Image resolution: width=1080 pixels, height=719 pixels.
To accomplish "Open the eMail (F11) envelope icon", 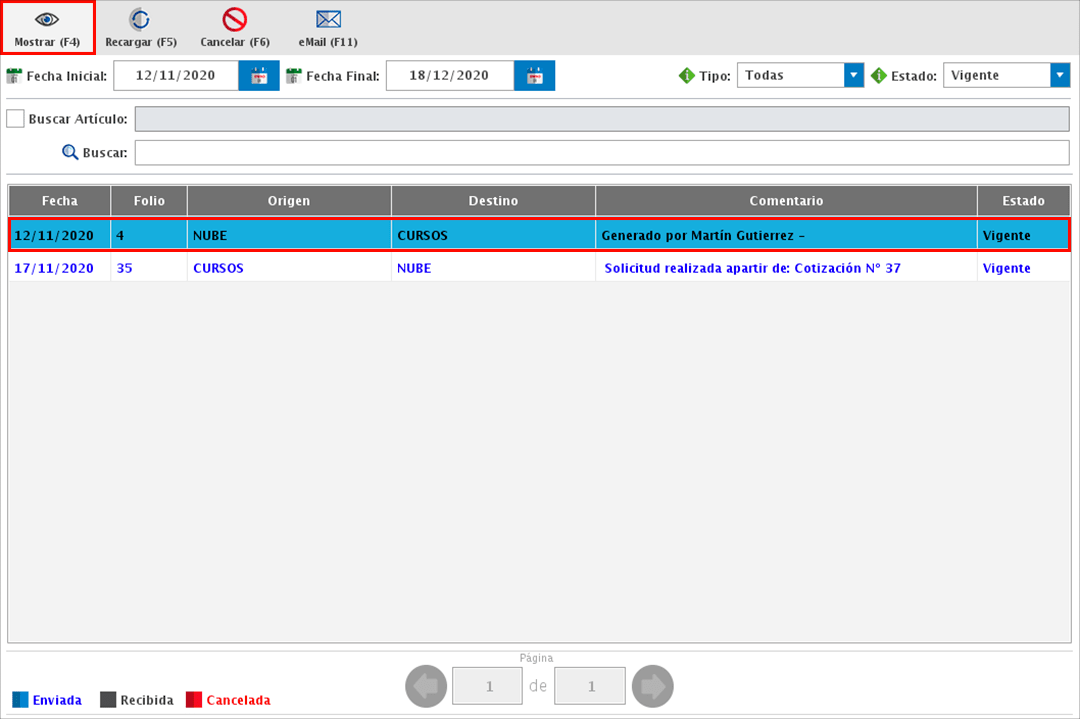I will pyautogui.click(x=328, y=20).
